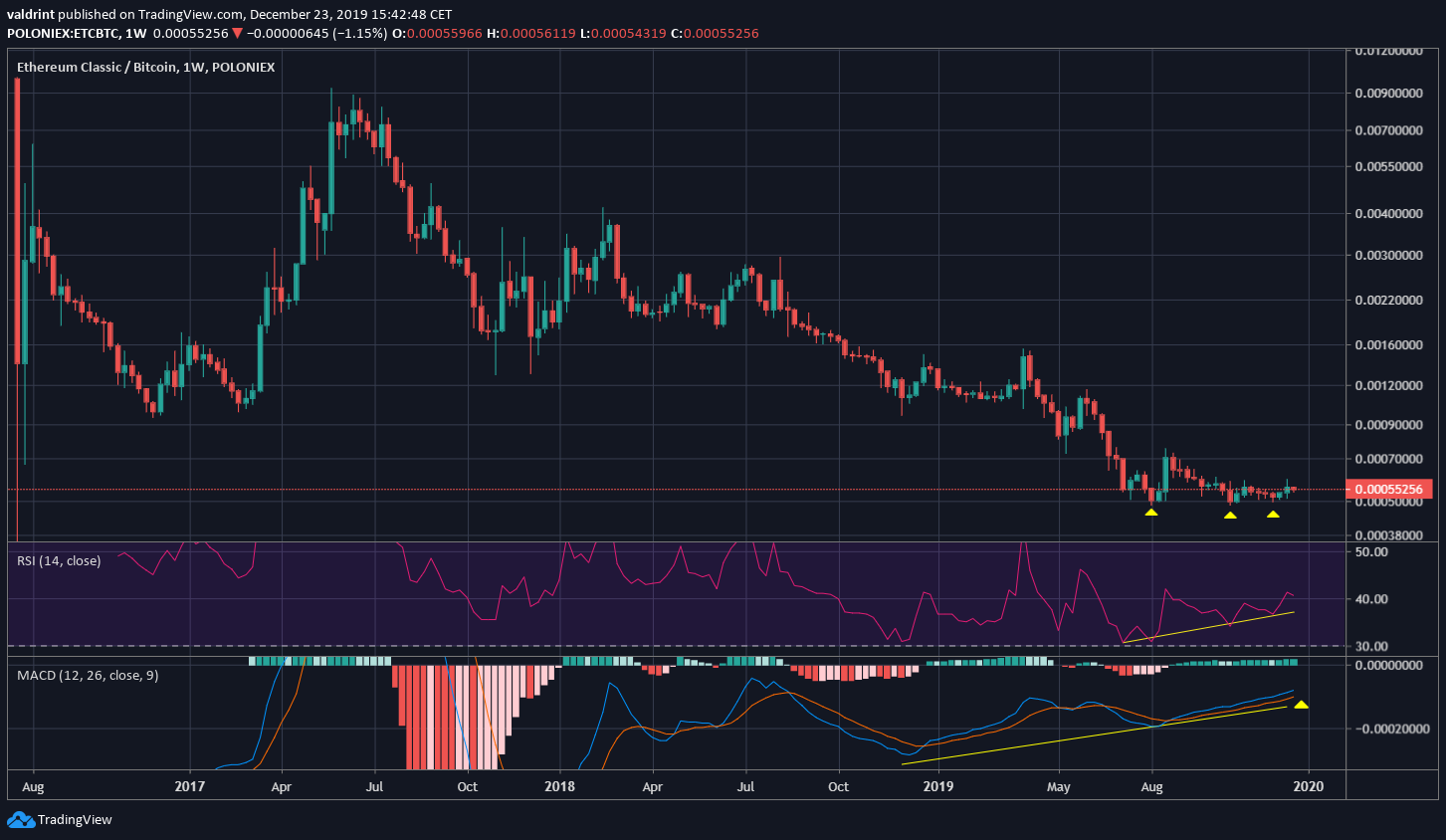Click the yellow triangle signal beside the MACD line

click(1301, 705)
